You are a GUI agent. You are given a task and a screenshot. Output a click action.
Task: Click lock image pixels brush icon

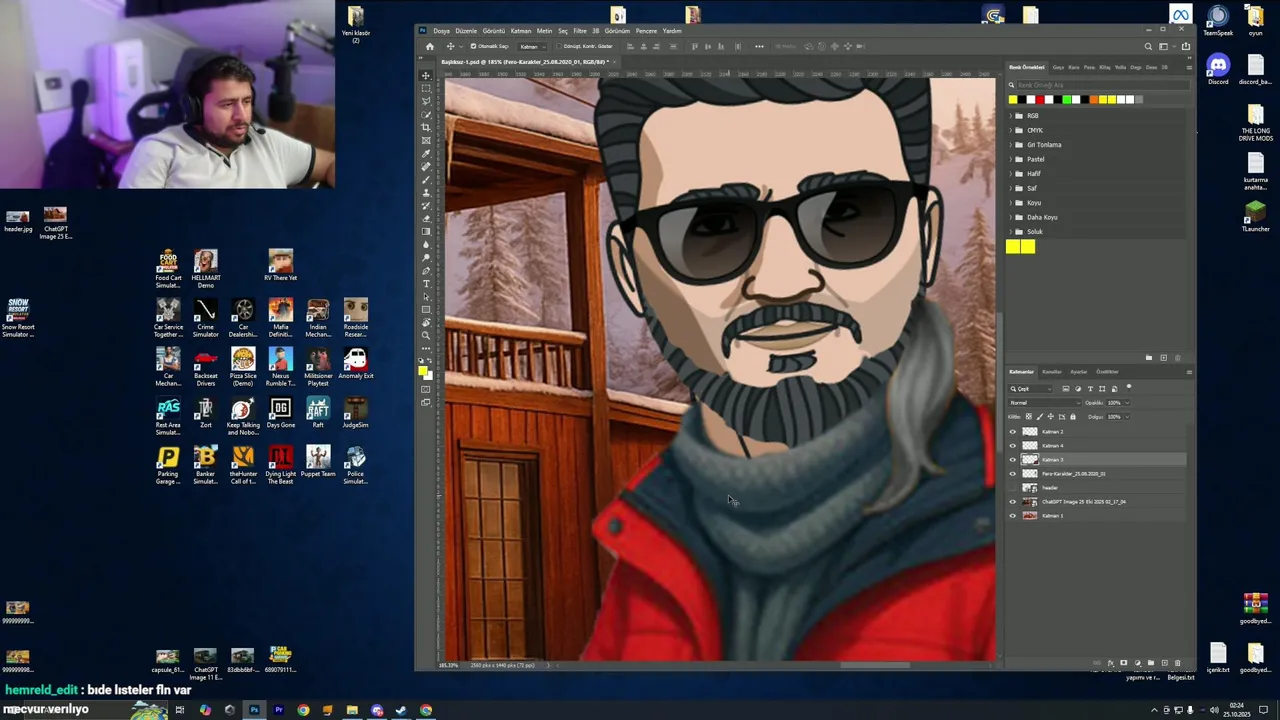(x=1040, y=417)
